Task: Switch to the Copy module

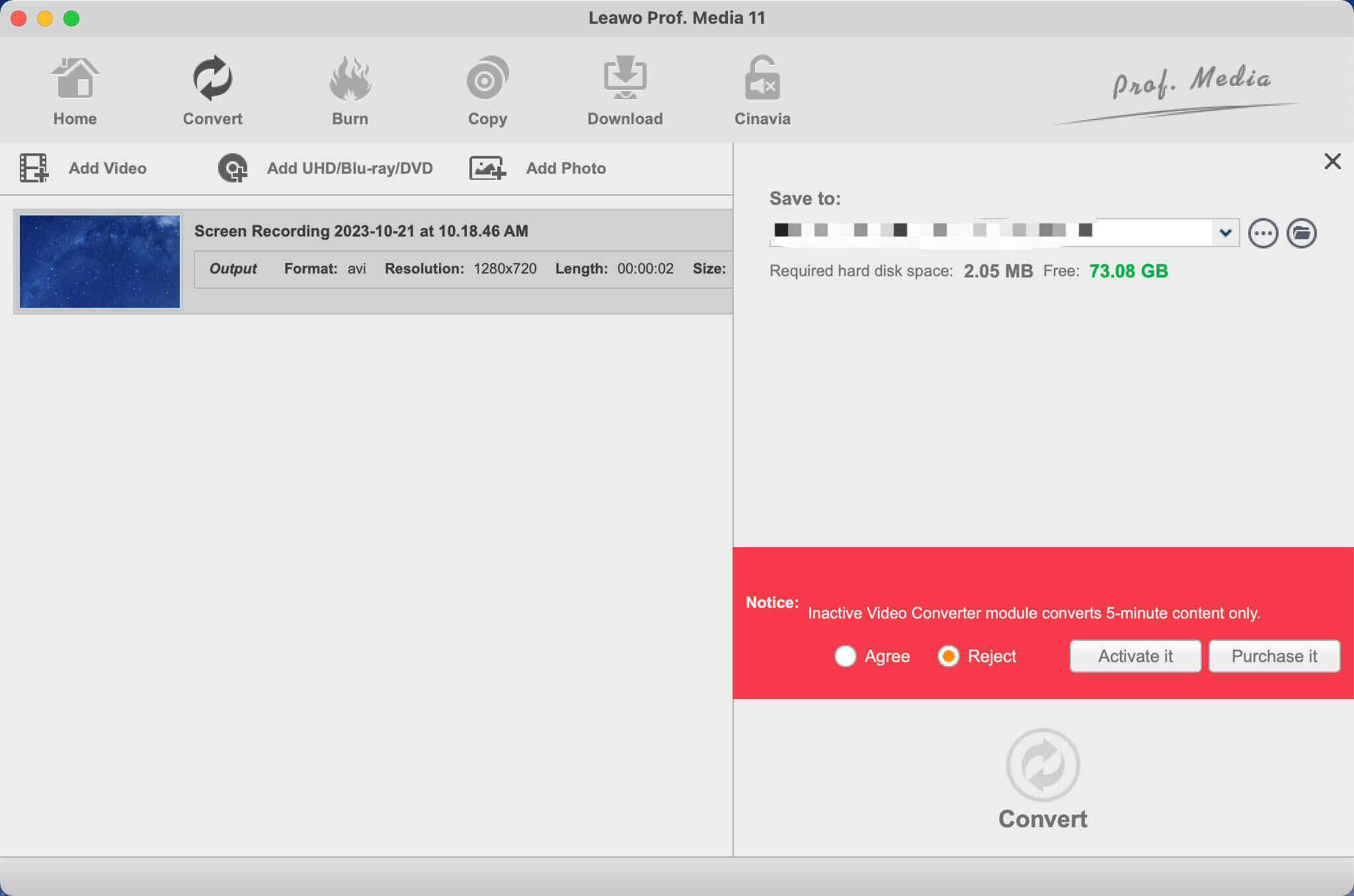Action: pyautogui.click(x=487, y=89)
